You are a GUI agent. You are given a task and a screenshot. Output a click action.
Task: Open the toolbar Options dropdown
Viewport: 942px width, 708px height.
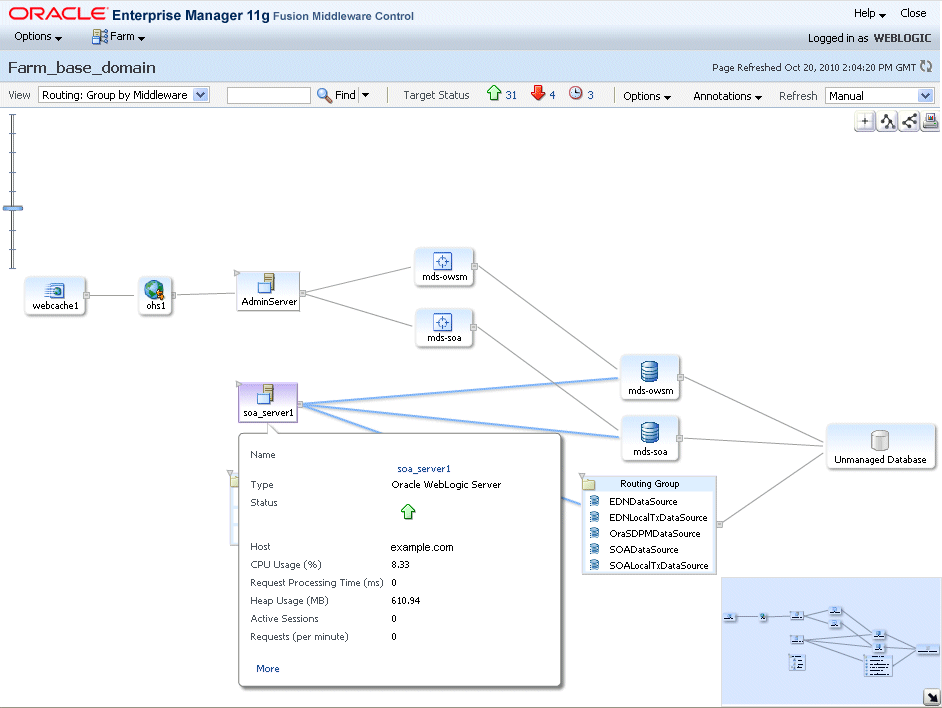tap(646, 96)
